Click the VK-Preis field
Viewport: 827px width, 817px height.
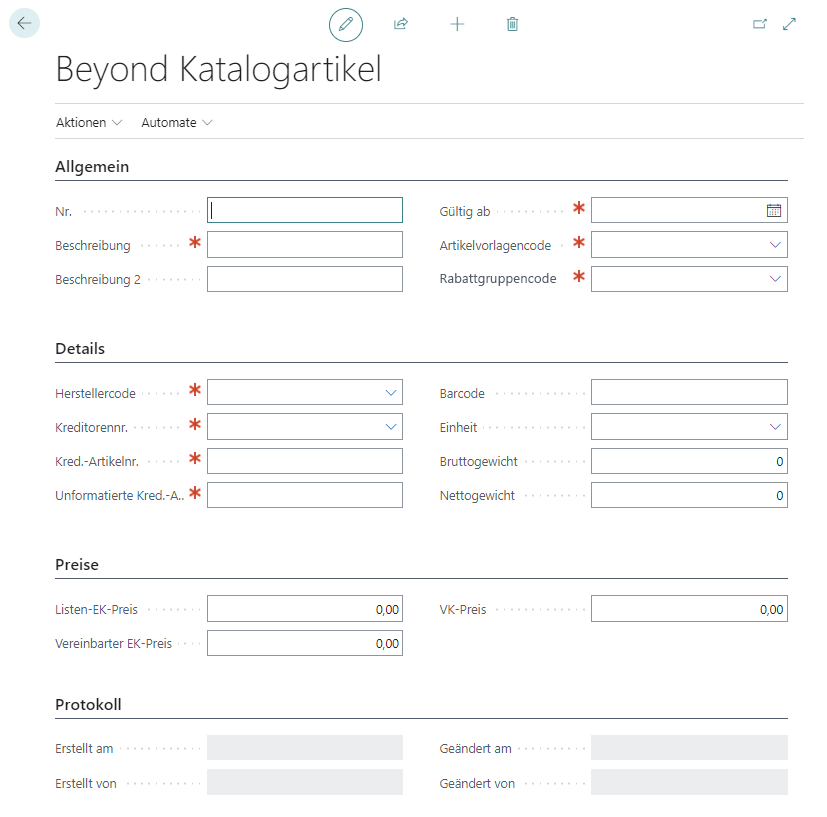pos(689,609)
